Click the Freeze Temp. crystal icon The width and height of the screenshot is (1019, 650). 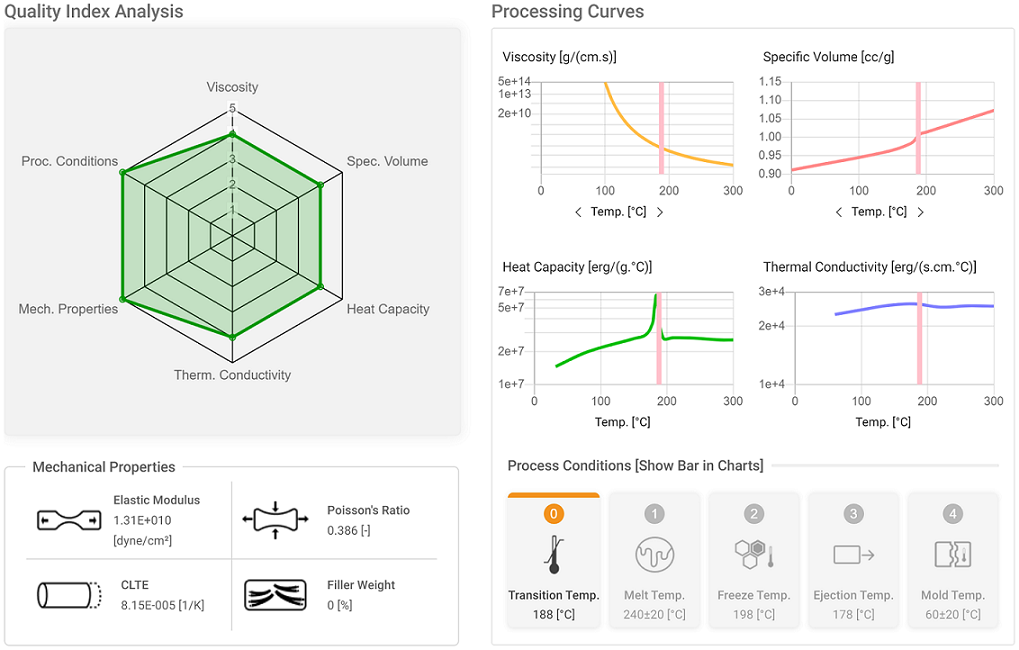click(754, 554)
